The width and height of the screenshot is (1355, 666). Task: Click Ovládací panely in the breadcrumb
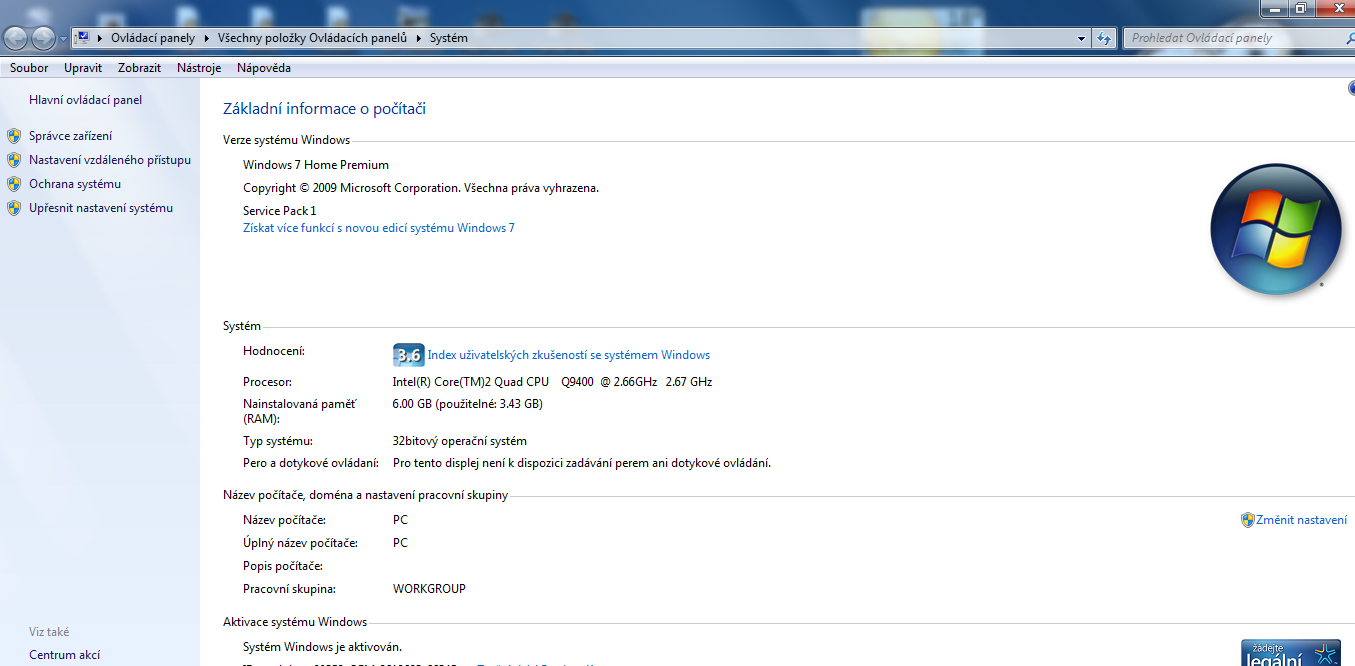(153, 38)
